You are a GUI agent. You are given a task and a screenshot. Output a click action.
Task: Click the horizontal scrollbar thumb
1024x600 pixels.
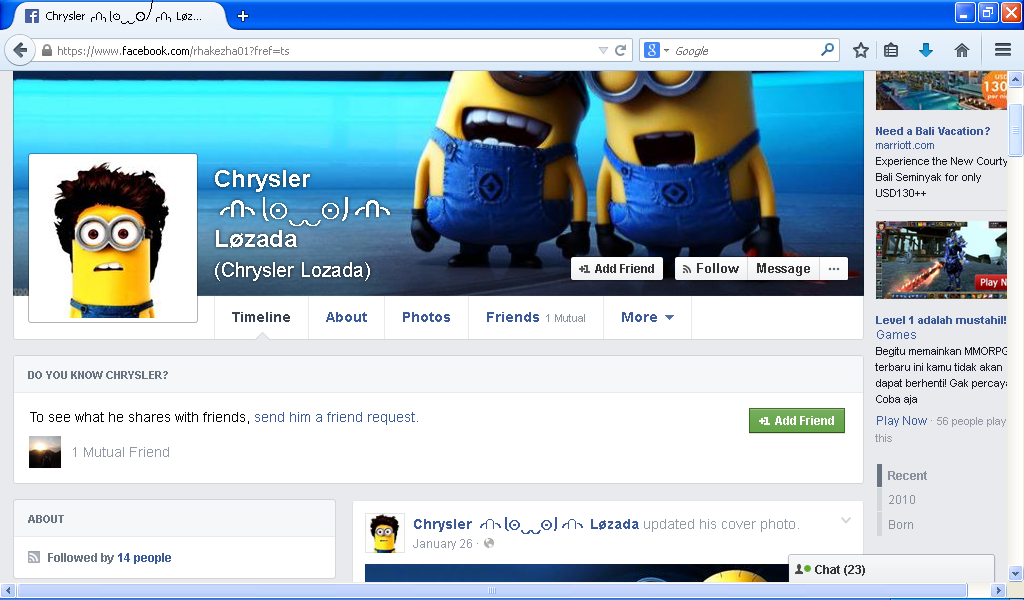pos(492,590)
